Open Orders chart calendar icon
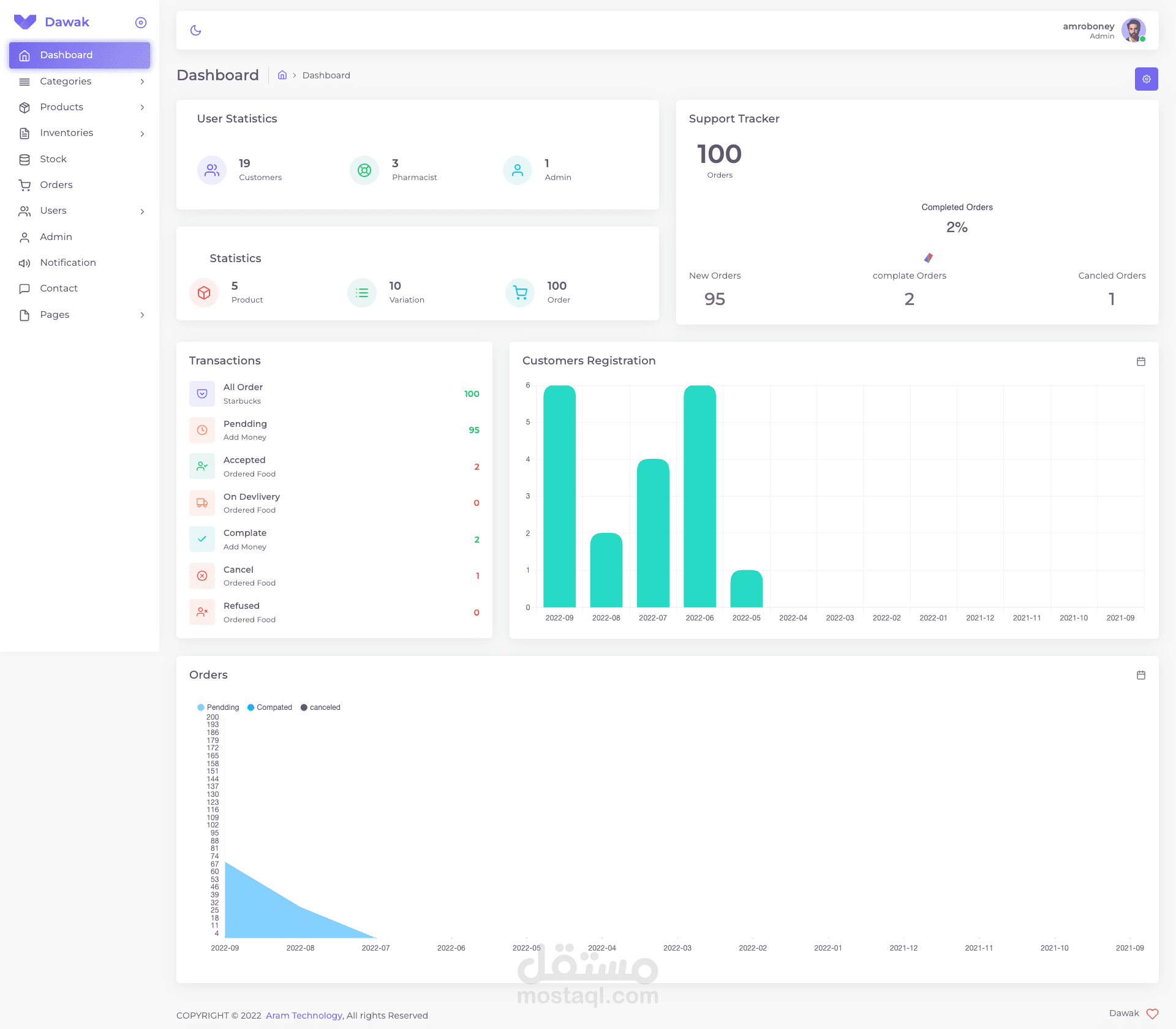Viewport: 1176px width, 1029px height. click(x=1140, y=675)
